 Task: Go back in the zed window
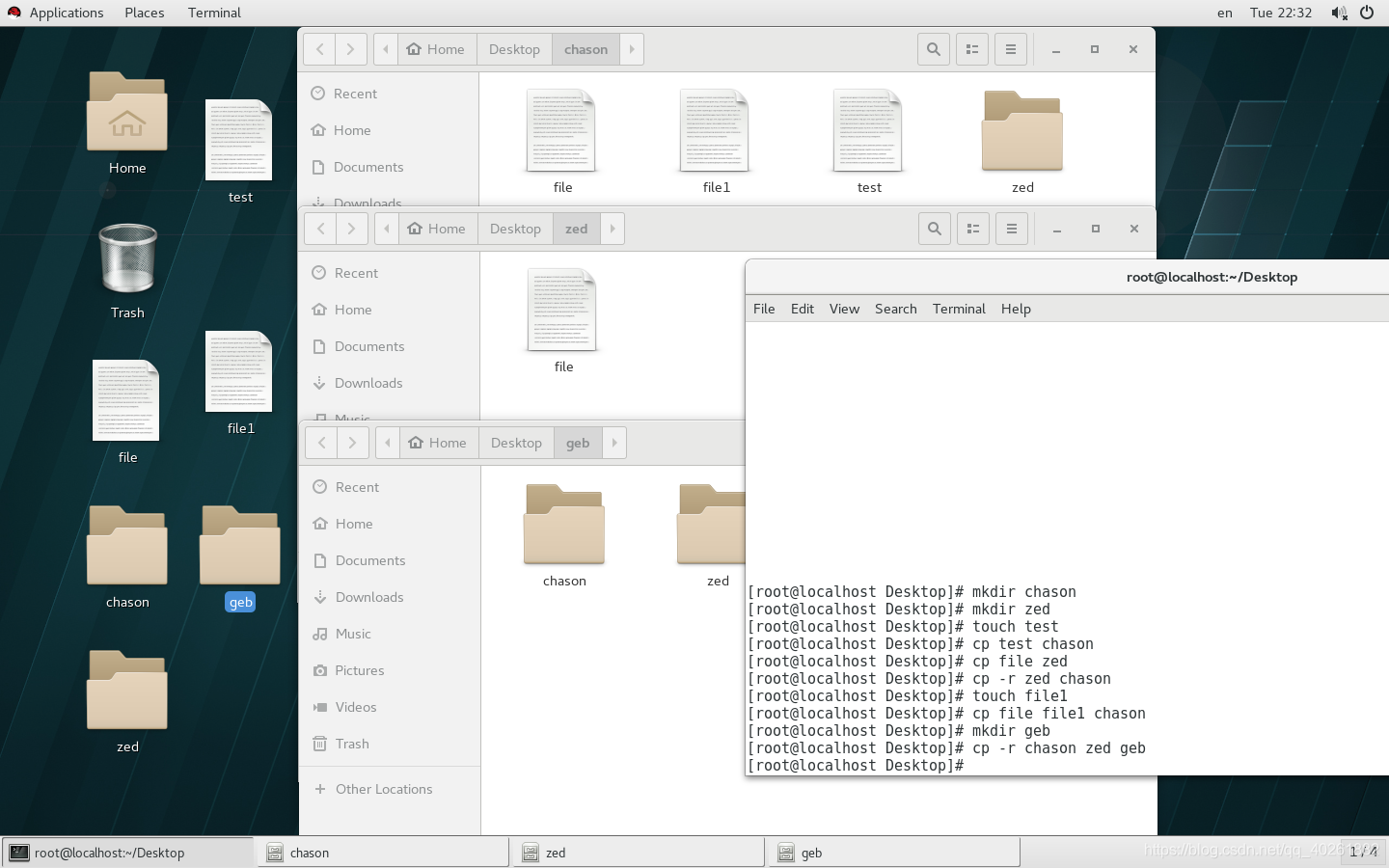(320, 229)
